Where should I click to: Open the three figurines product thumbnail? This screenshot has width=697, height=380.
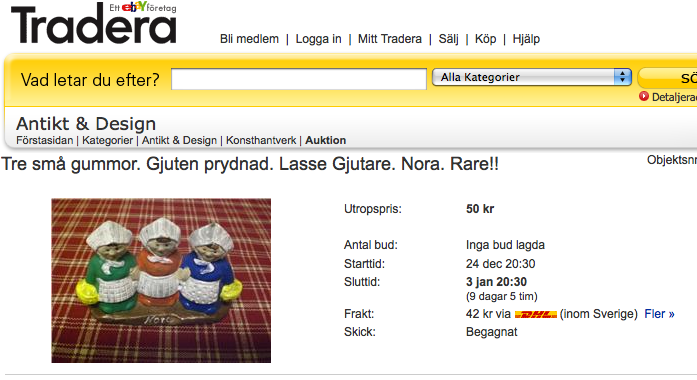[161, 280]
